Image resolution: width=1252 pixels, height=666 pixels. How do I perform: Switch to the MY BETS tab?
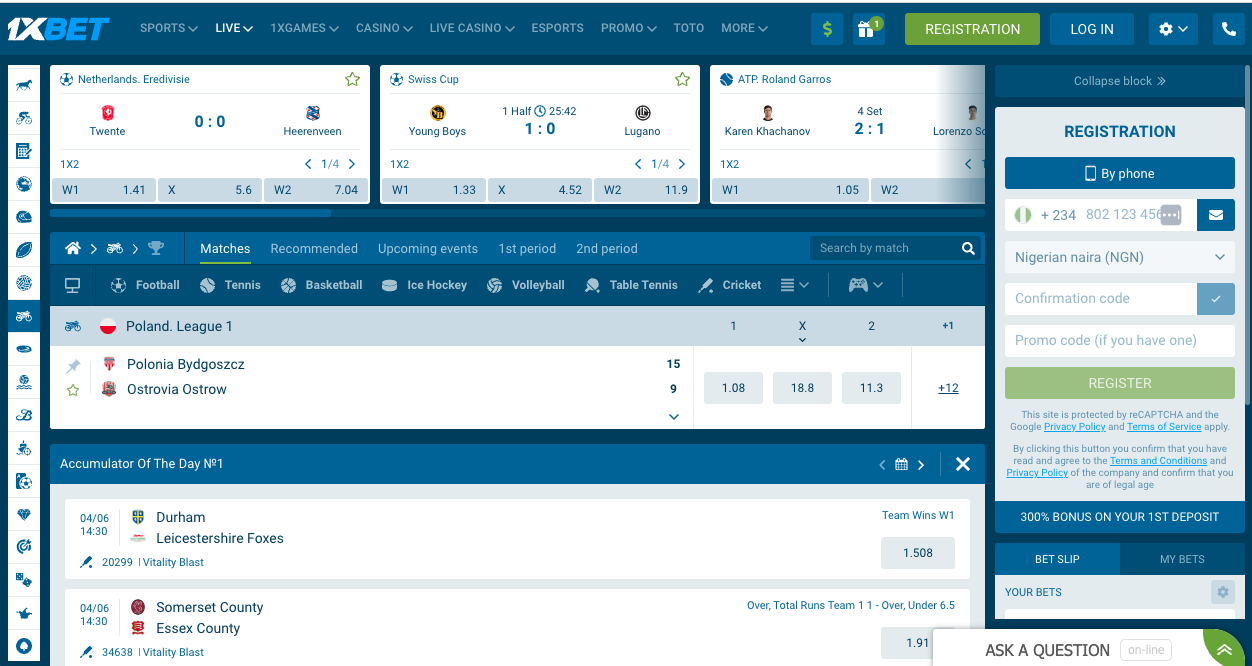(x=1182, y=559)
